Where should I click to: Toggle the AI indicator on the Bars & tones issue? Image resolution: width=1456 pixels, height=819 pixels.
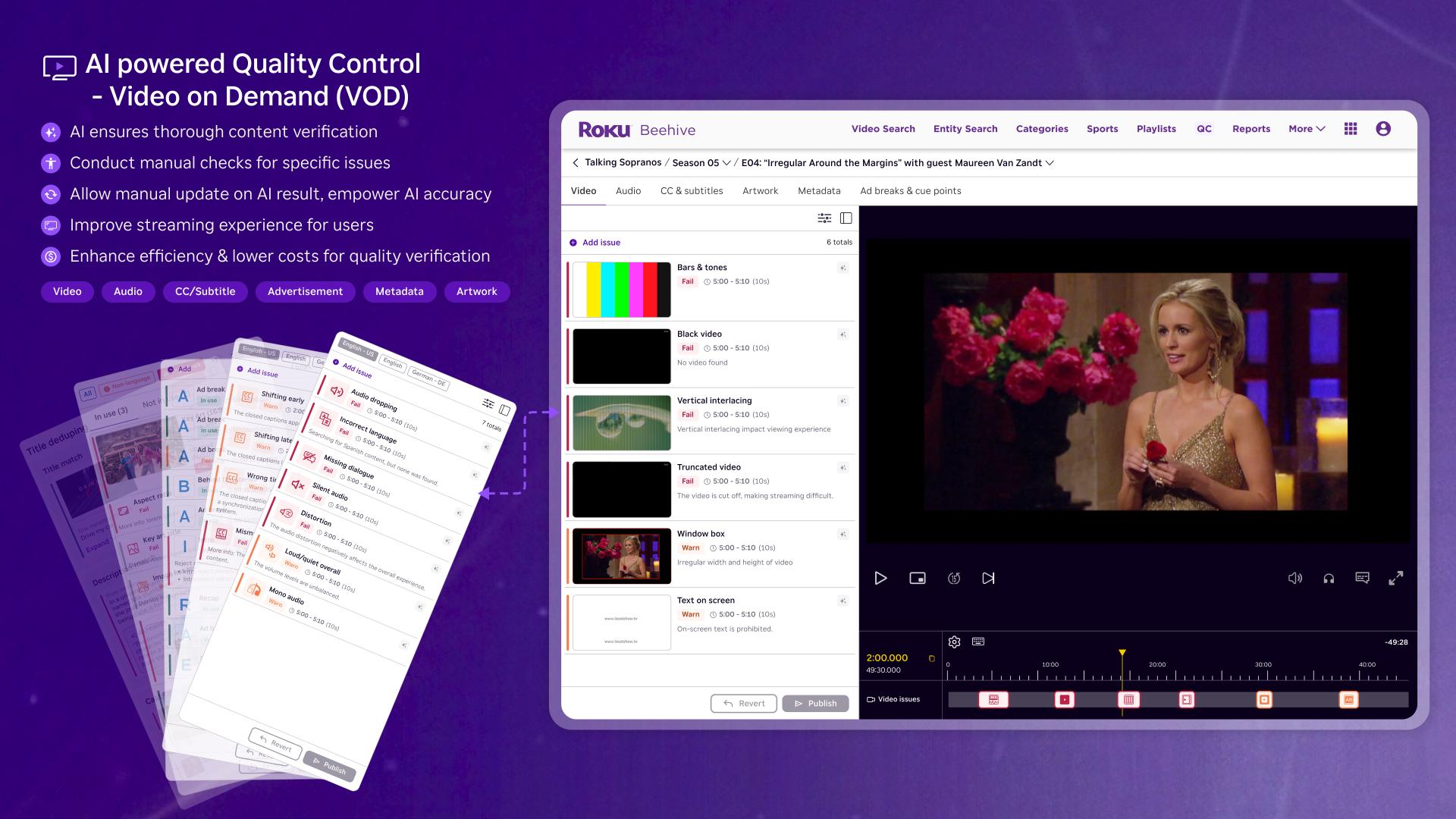tap(843, 268)
